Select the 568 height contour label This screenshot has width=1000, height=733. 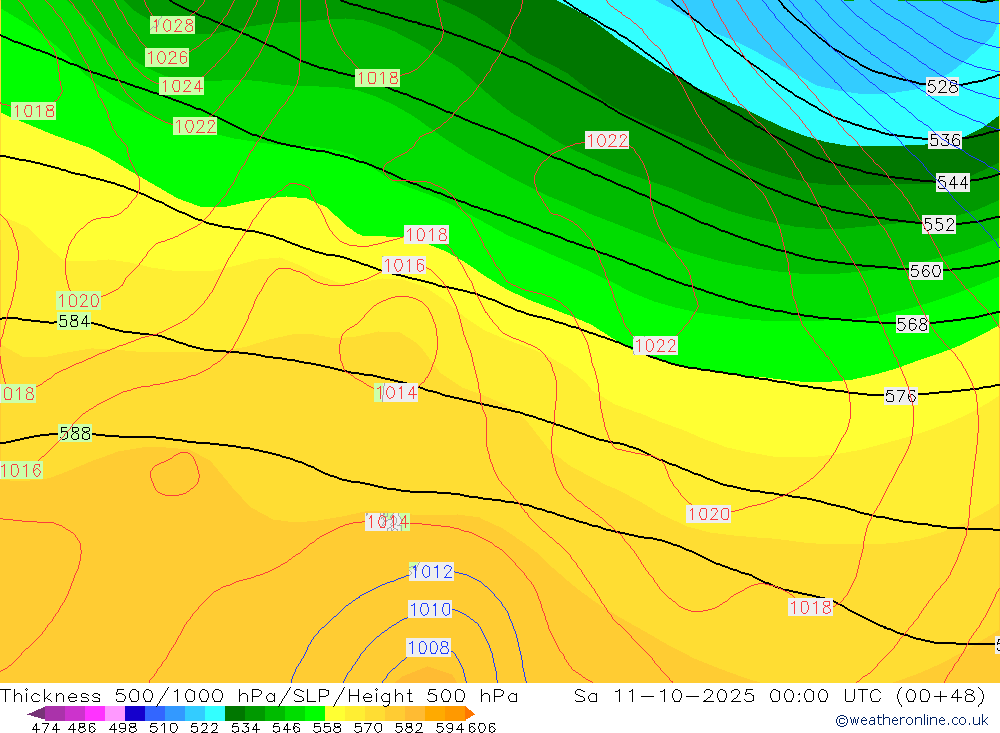pyautogui.click(x=913, y=325)
